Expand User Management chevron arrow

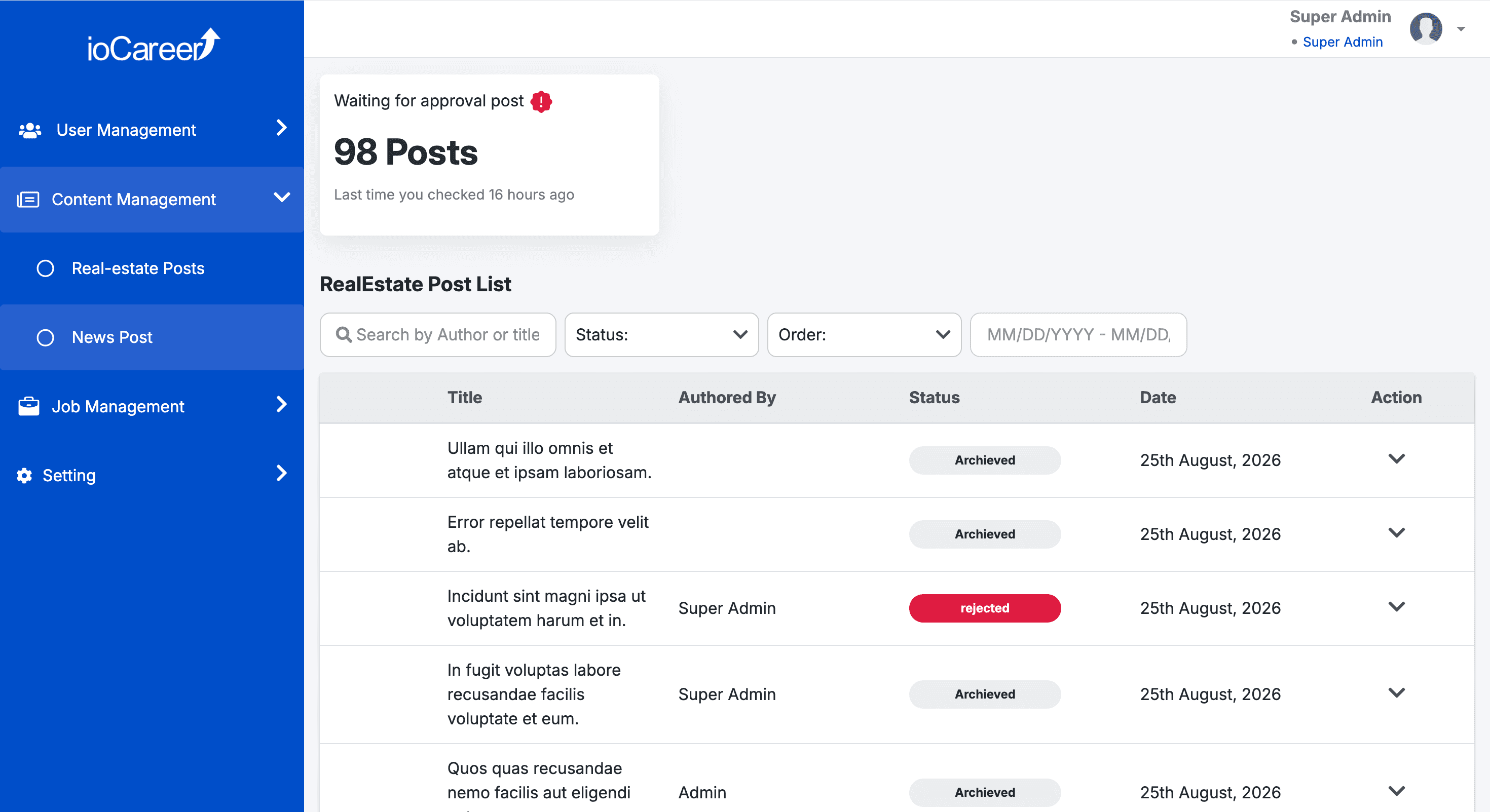pyautogui.click(x=282, y=128)
